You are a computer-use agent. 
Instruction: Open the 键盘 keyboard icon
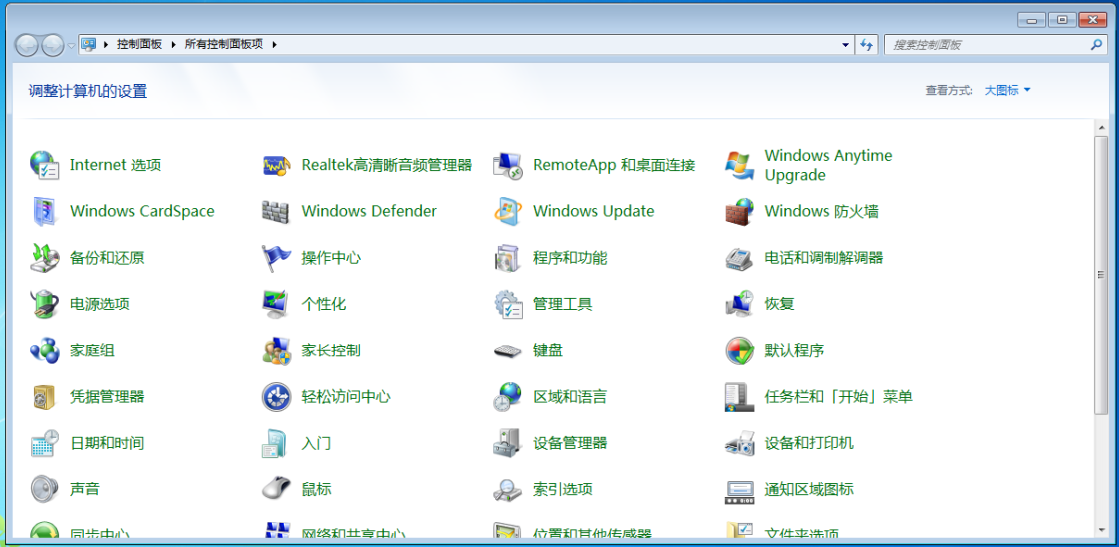508,350
